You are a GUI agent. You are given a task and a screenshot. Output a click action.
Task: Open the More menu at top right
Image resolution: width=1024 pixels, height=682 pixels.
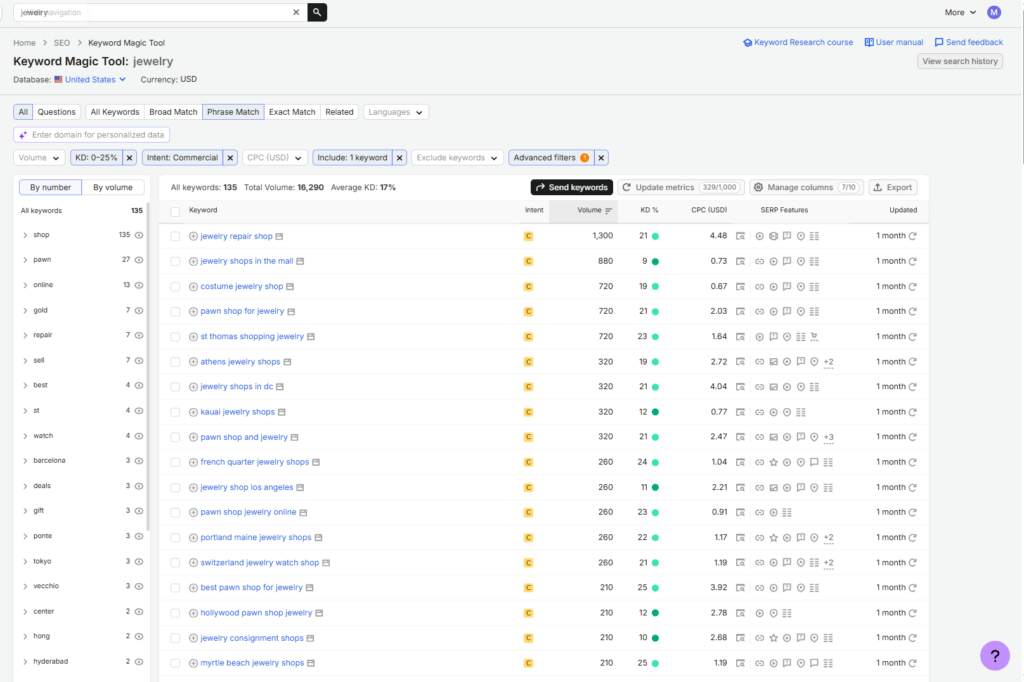point(960,12)
